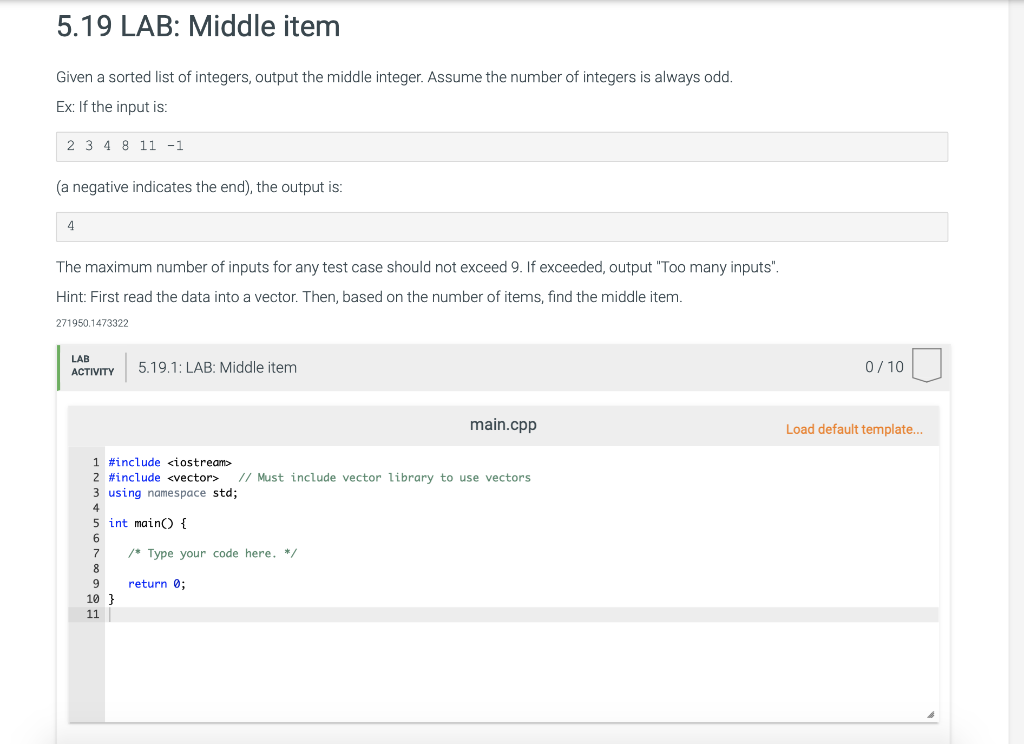1024x744 pixels.
Task: Click the 'Type your code here' comment
Action: [x=212, y=553]
